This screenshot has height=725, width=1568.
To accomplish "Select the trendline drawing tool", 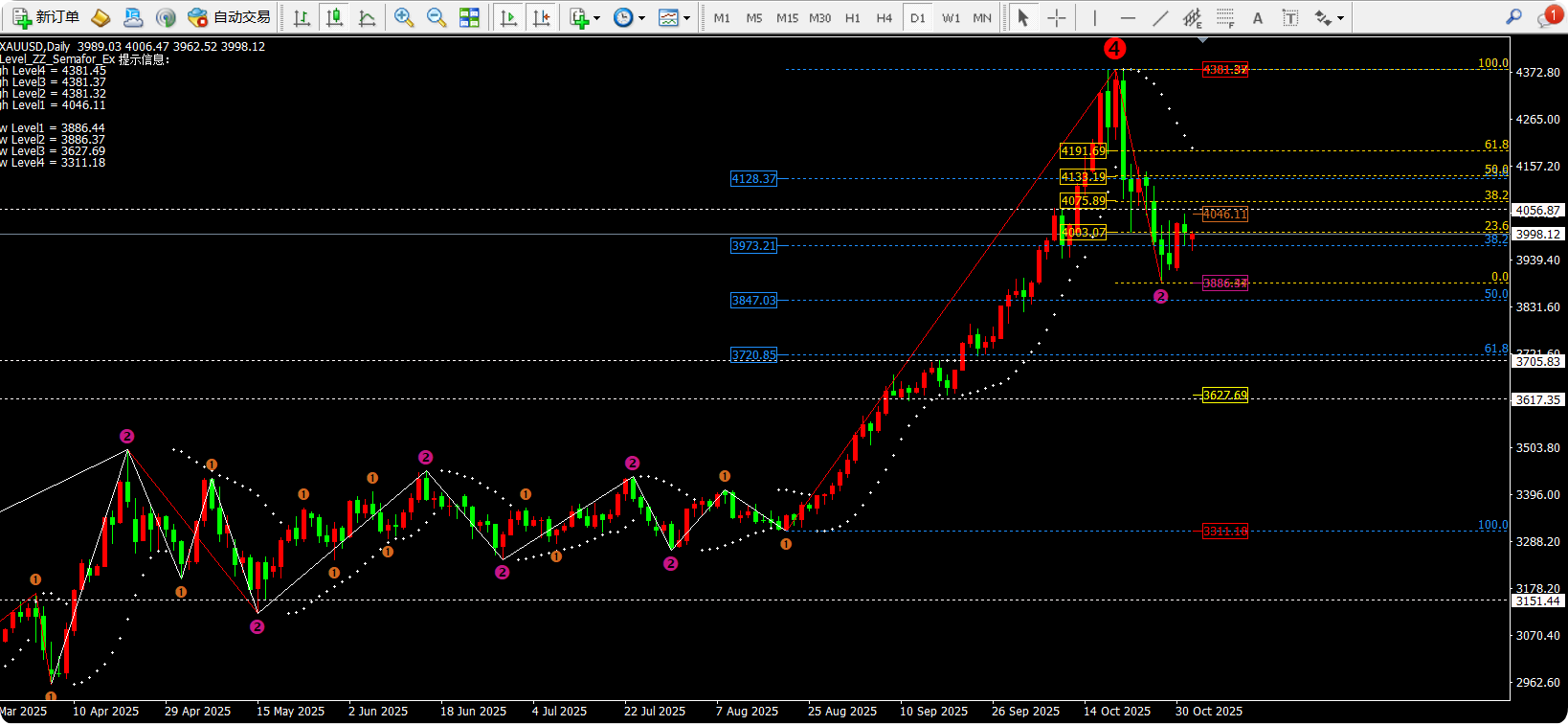I will (1160, 17).
